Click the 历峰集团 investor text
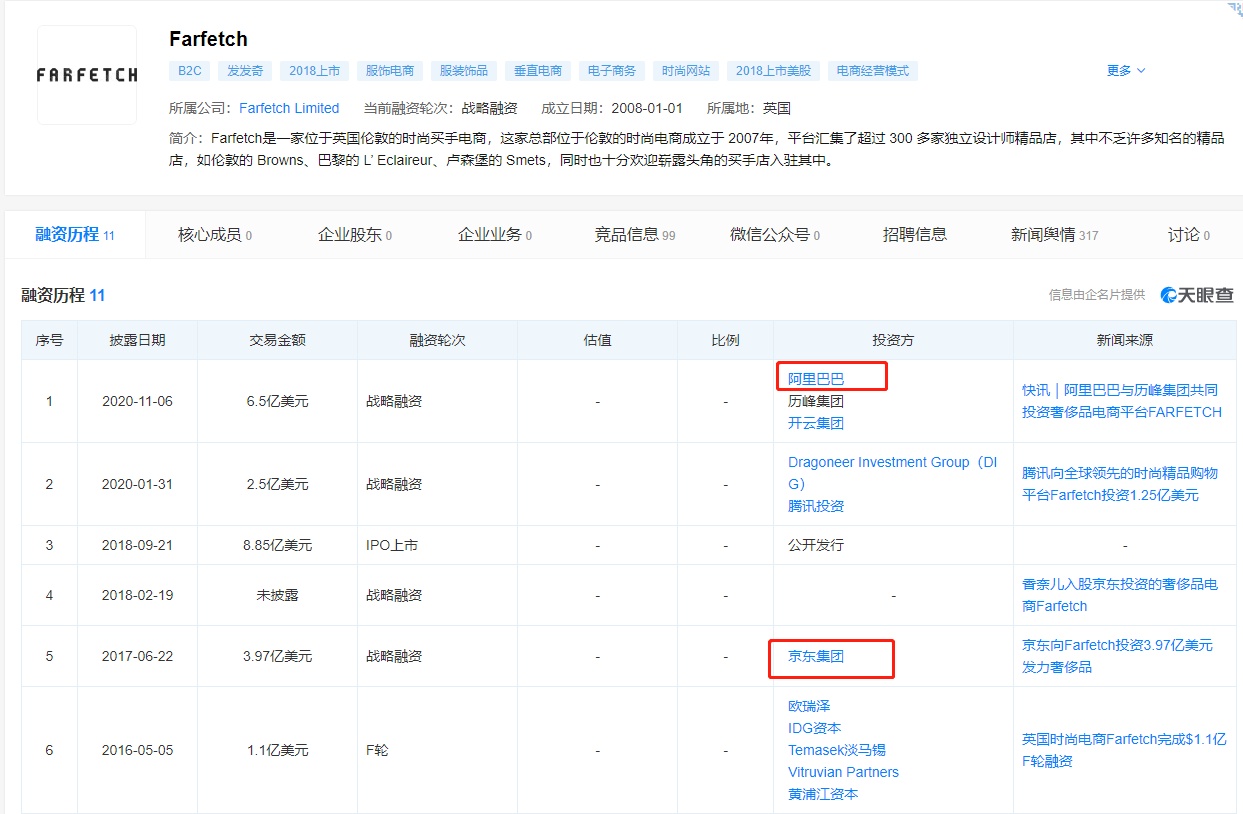This screenshot has height=814, width=1243. point(816,401)
